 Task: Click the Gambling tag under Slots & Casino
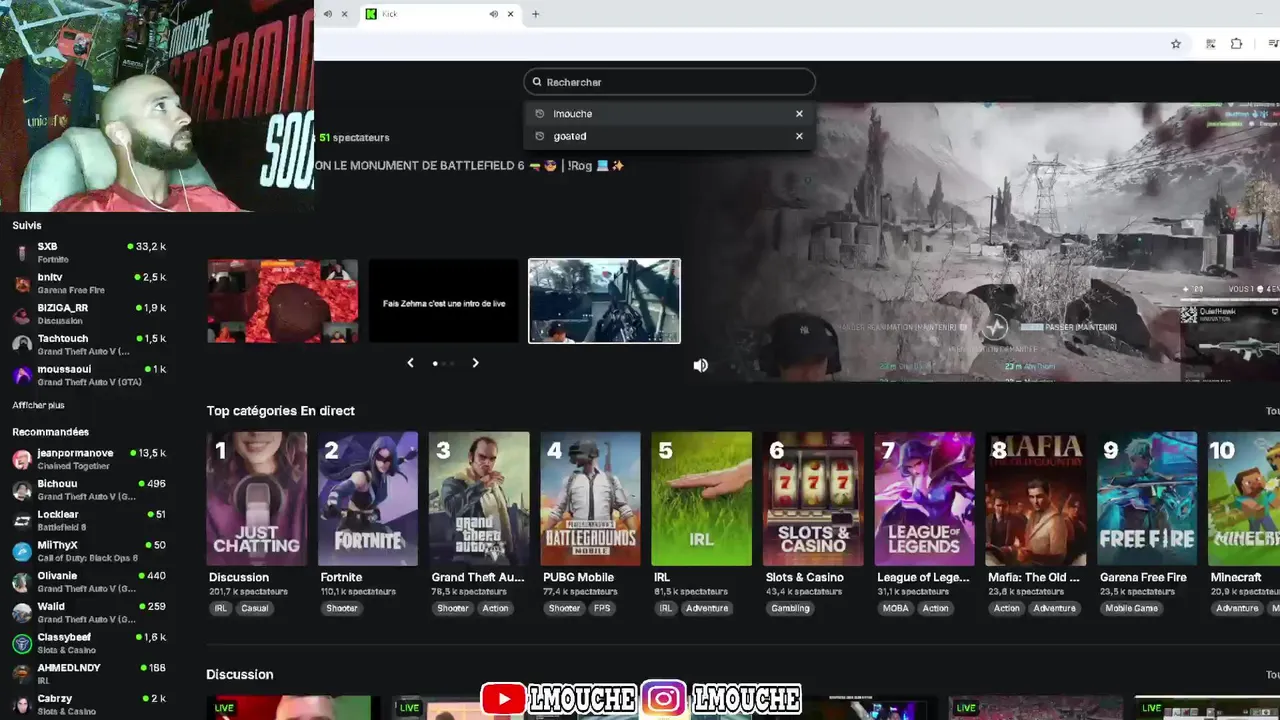[790, 608]
